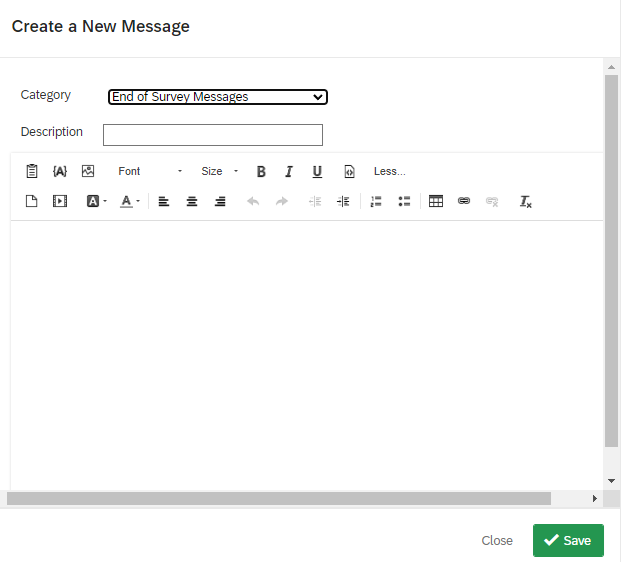Click the green Save button
This screenshot has width=621, height=562.
pyautogui.click(x=568, y=540)
